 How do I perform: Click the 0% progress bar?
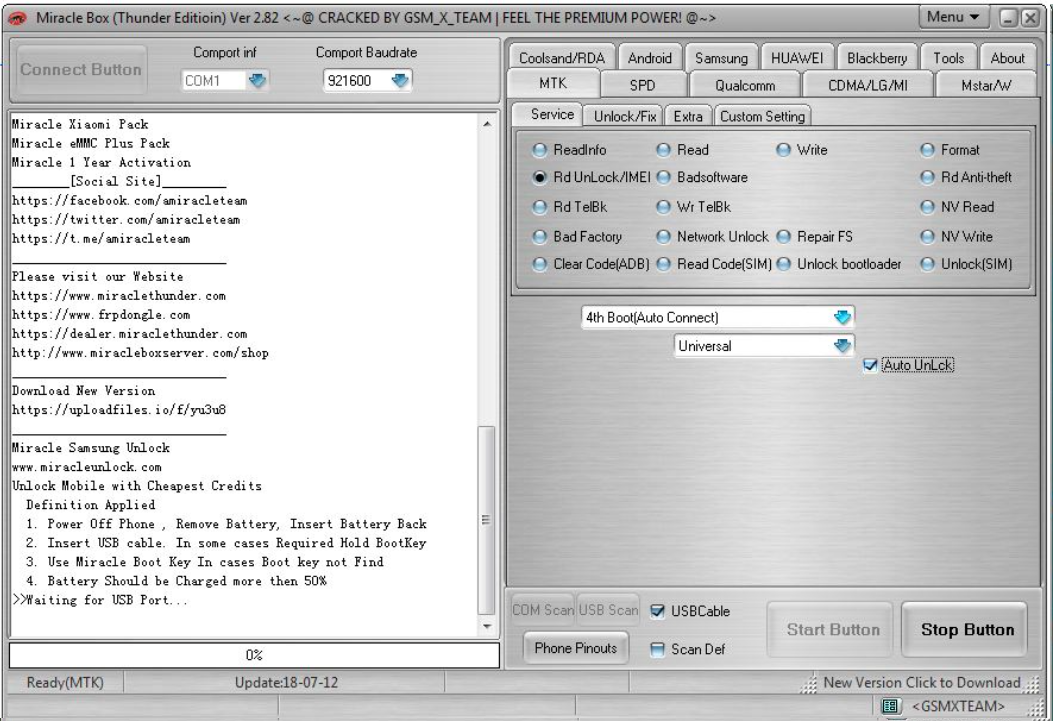pyautogui.click(x=254, y=655)
